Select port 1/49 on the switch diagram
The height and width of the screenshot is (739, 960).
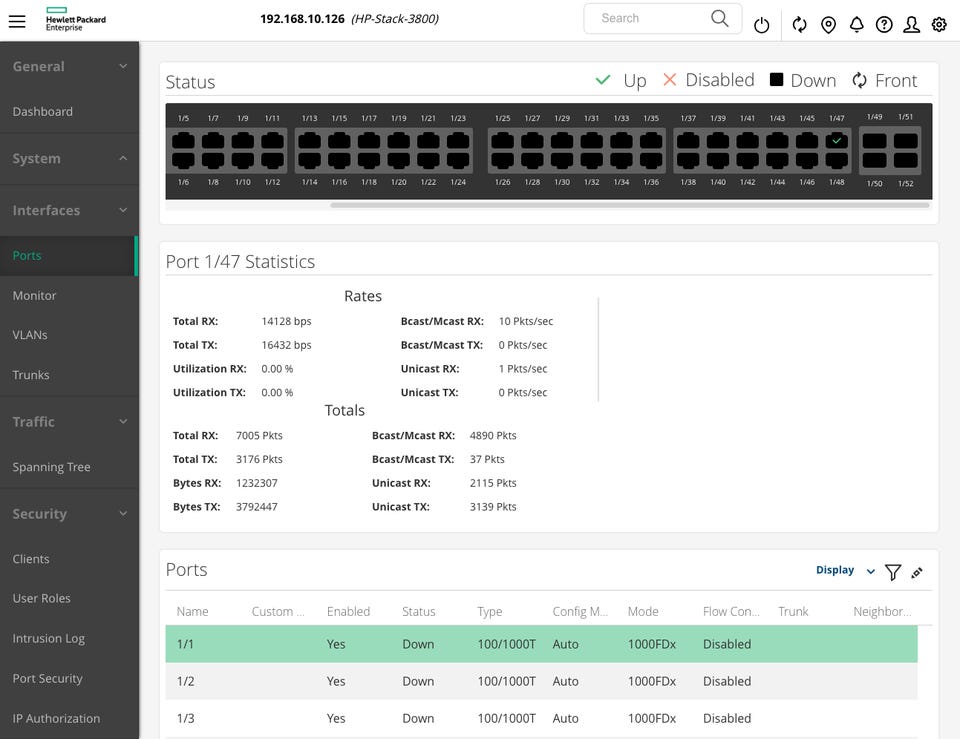coord(874,141)
